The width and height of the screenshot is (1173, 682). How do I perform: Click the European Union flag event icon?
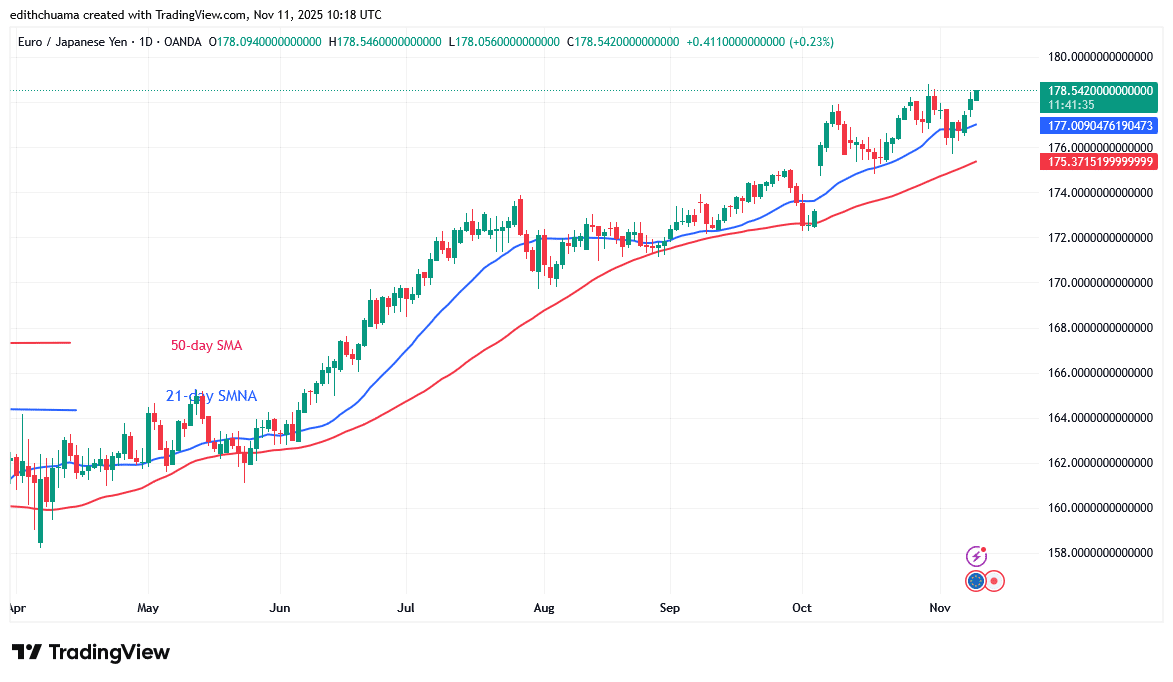coord(976,580)
